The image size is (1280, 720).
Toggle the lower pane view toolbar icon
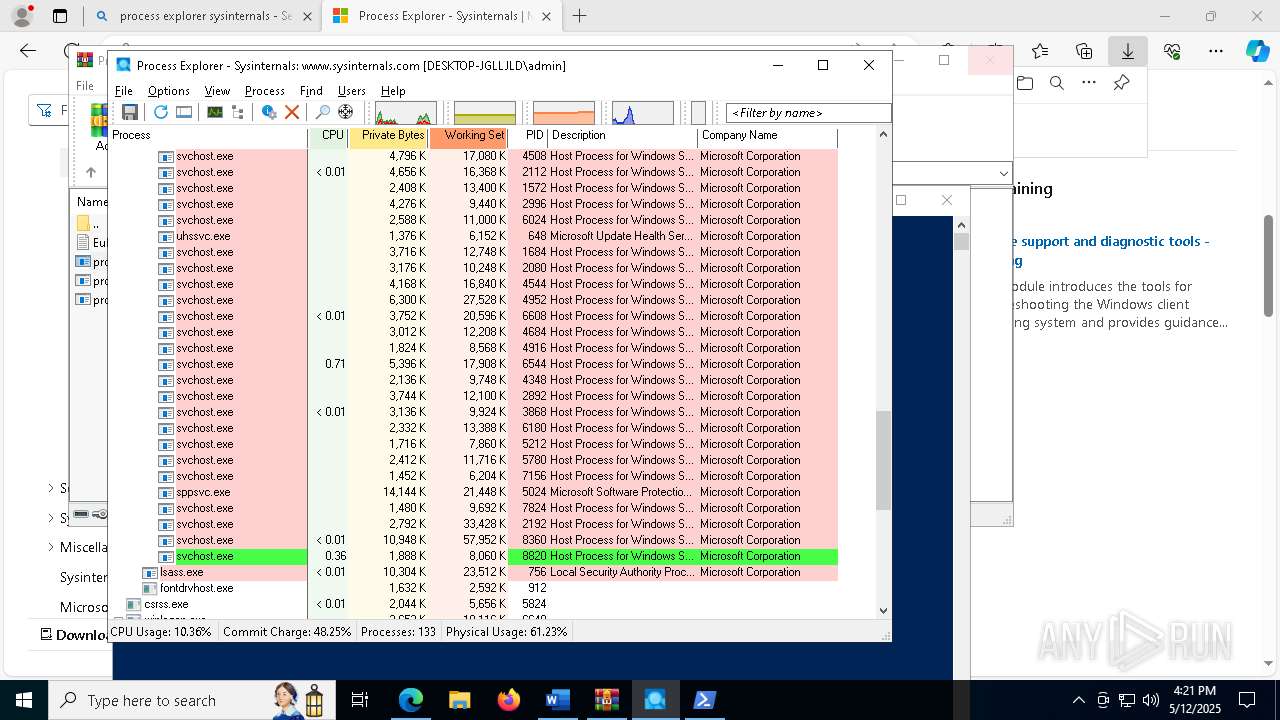184,112
